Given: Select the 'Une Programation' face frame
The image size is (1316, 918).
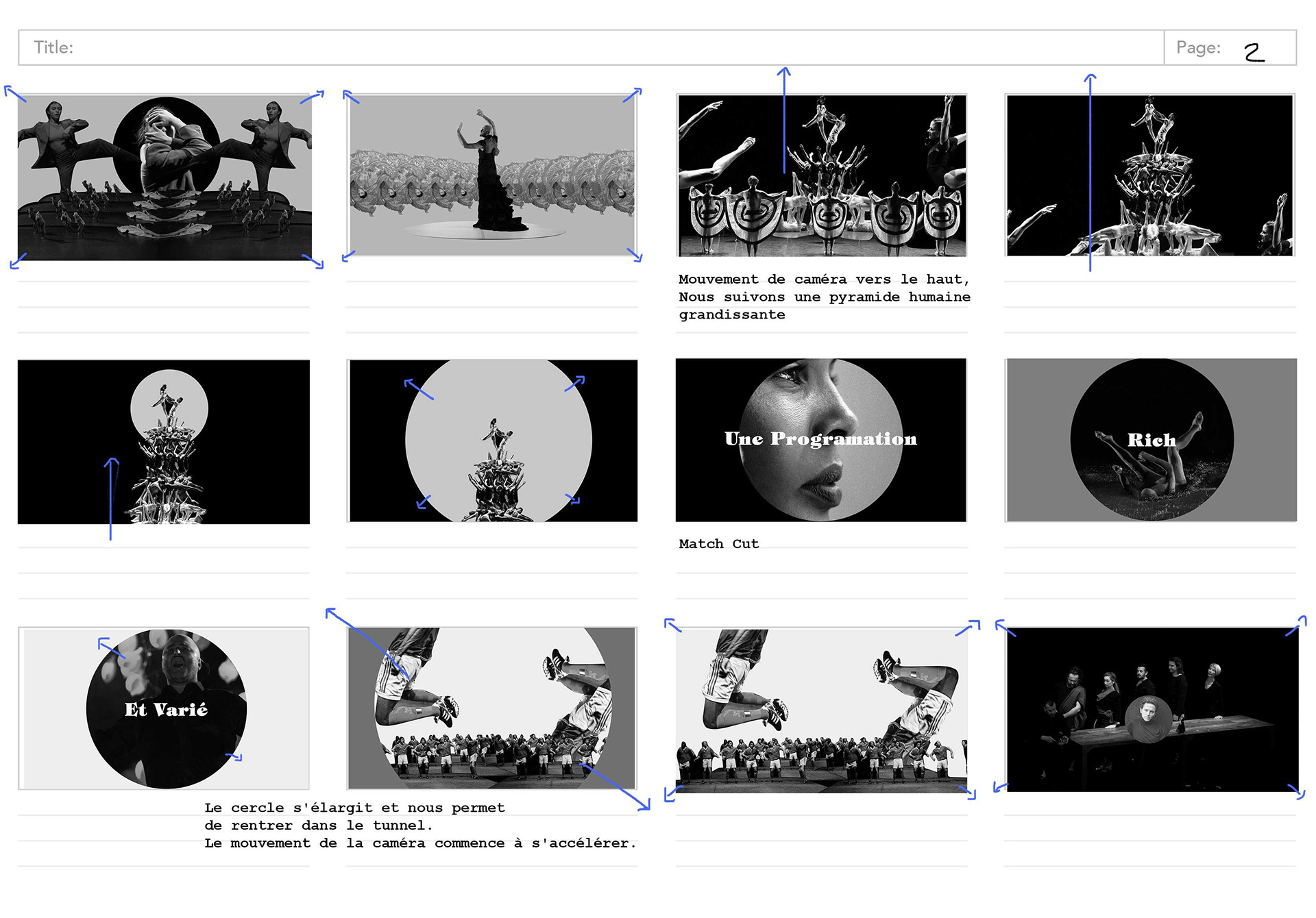Looking at the screenshot, I should [x=821, y=440].
